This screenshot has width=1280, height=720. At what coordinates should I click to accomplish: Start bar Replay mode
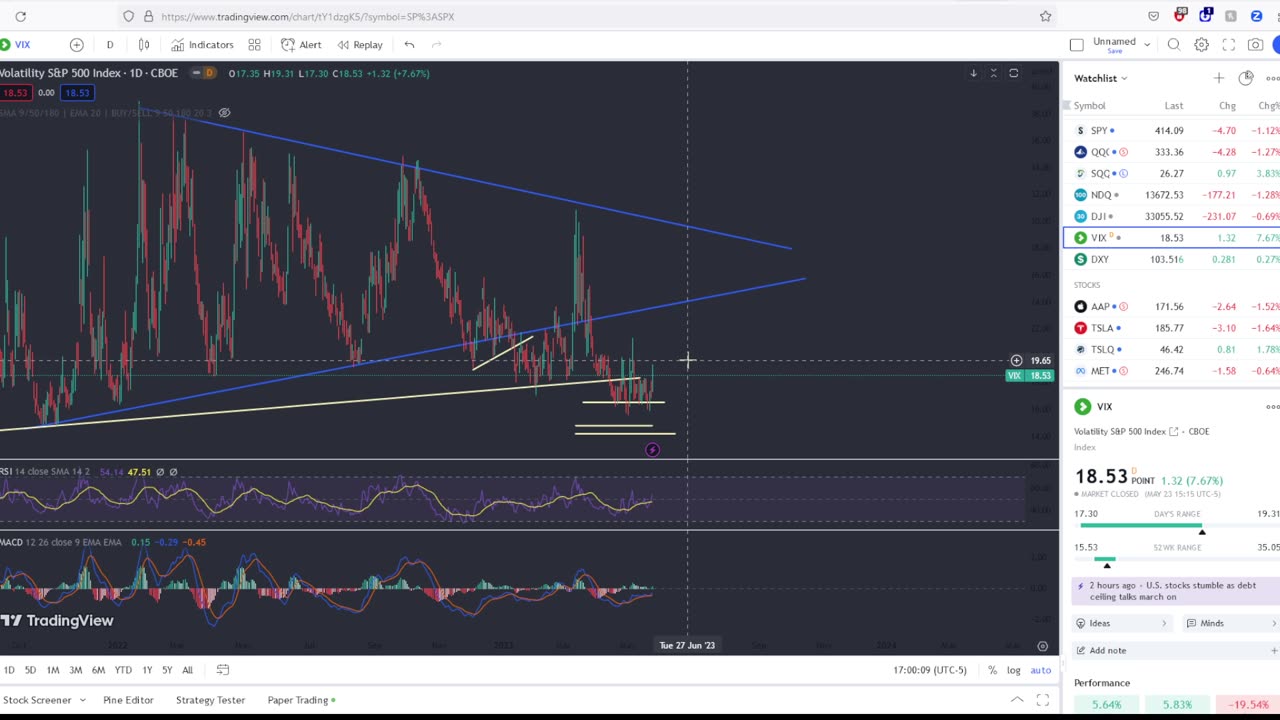(x=360, y=45)
